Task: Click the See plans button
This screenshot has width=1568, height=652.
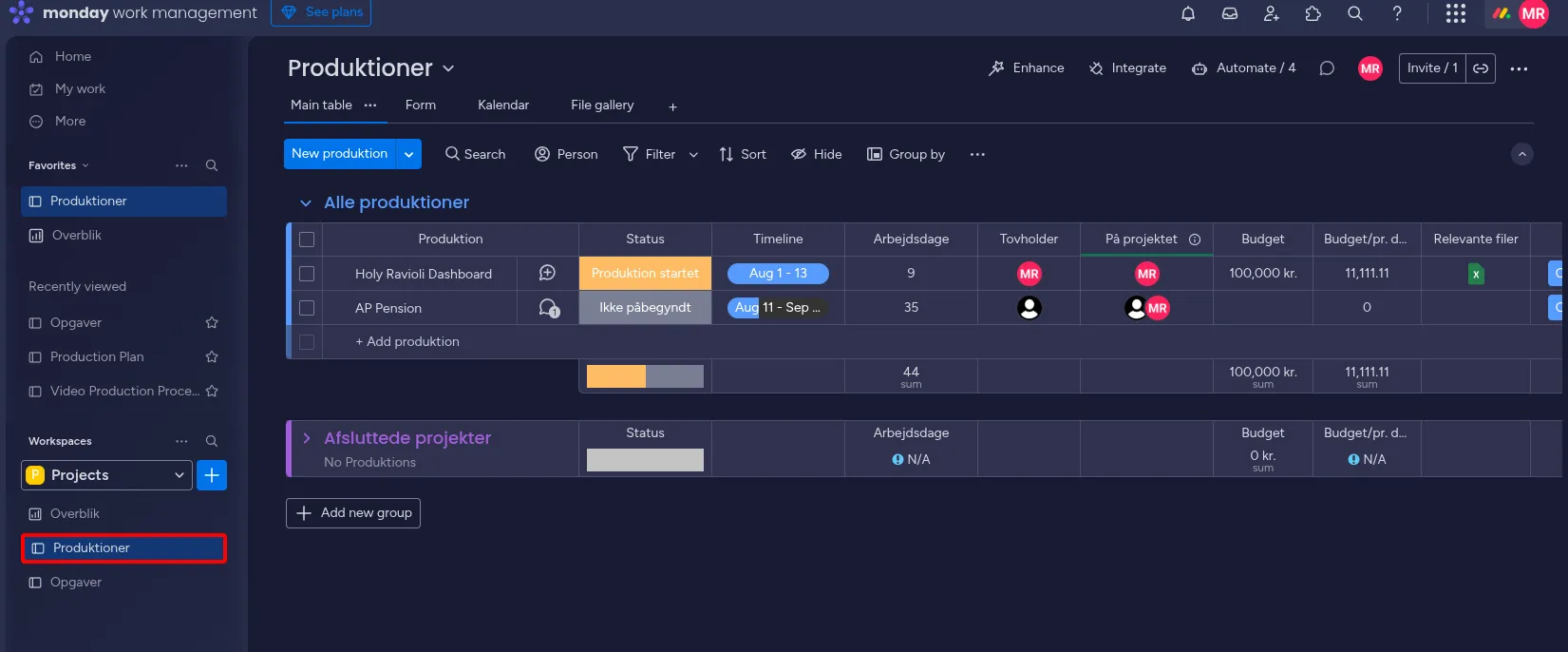Action: [x=321, y=12]
